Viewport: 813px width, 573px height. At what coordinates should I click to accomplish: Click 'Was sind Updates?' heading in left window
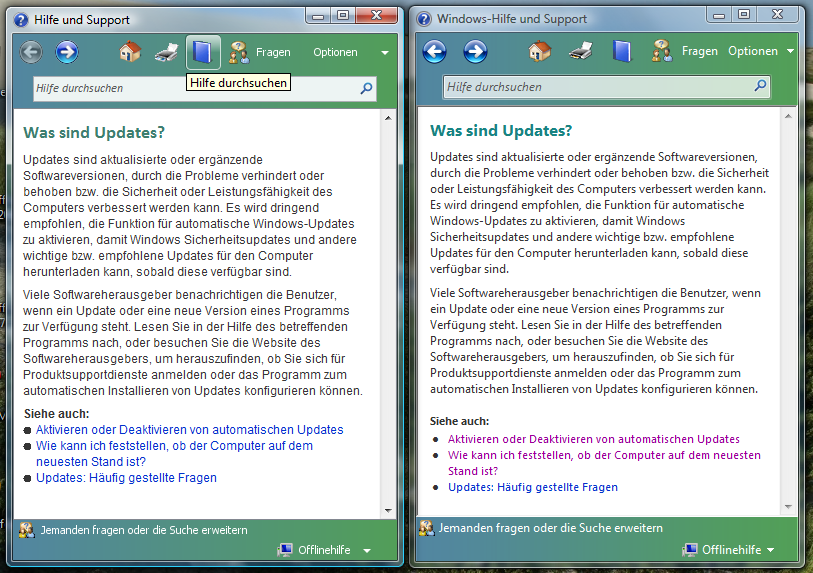point(94,133)
